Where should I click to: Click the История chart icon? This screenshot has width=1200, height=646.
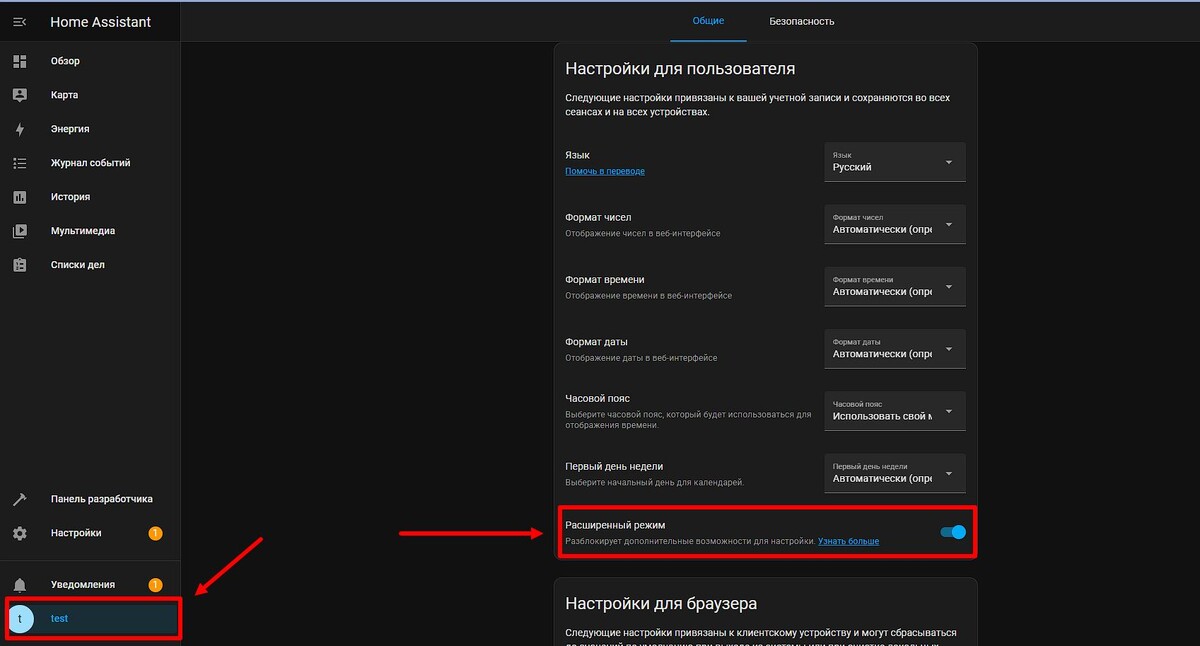coord(19,197)
